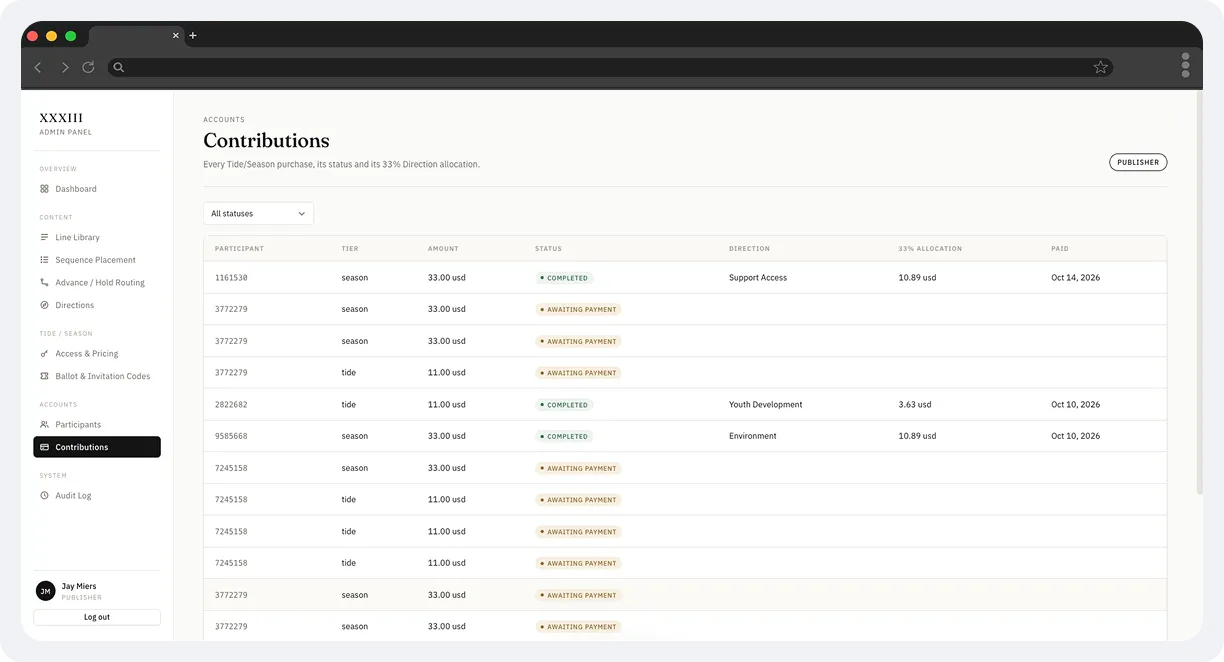Select participant 2822682 in the table
This screenshot has width=1224, height=662.
(231, 405)
